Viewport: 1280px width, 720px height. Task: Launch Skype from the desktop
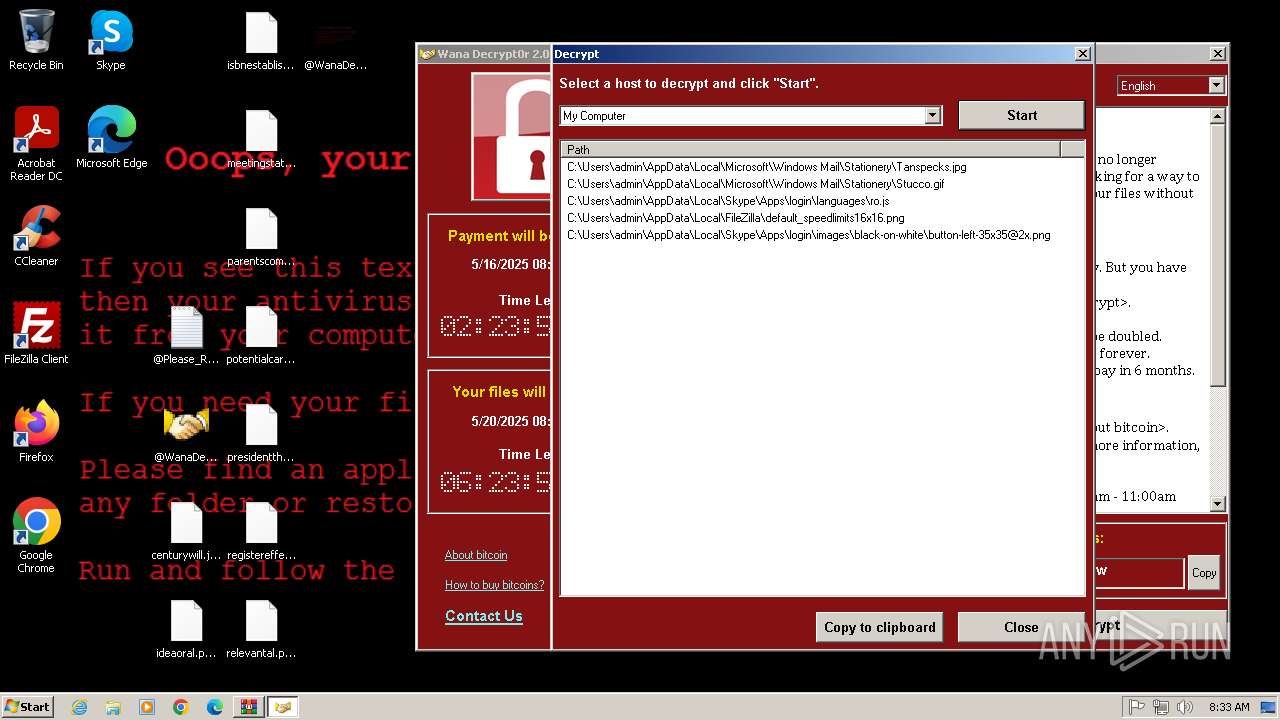click(x=111, y=40)
